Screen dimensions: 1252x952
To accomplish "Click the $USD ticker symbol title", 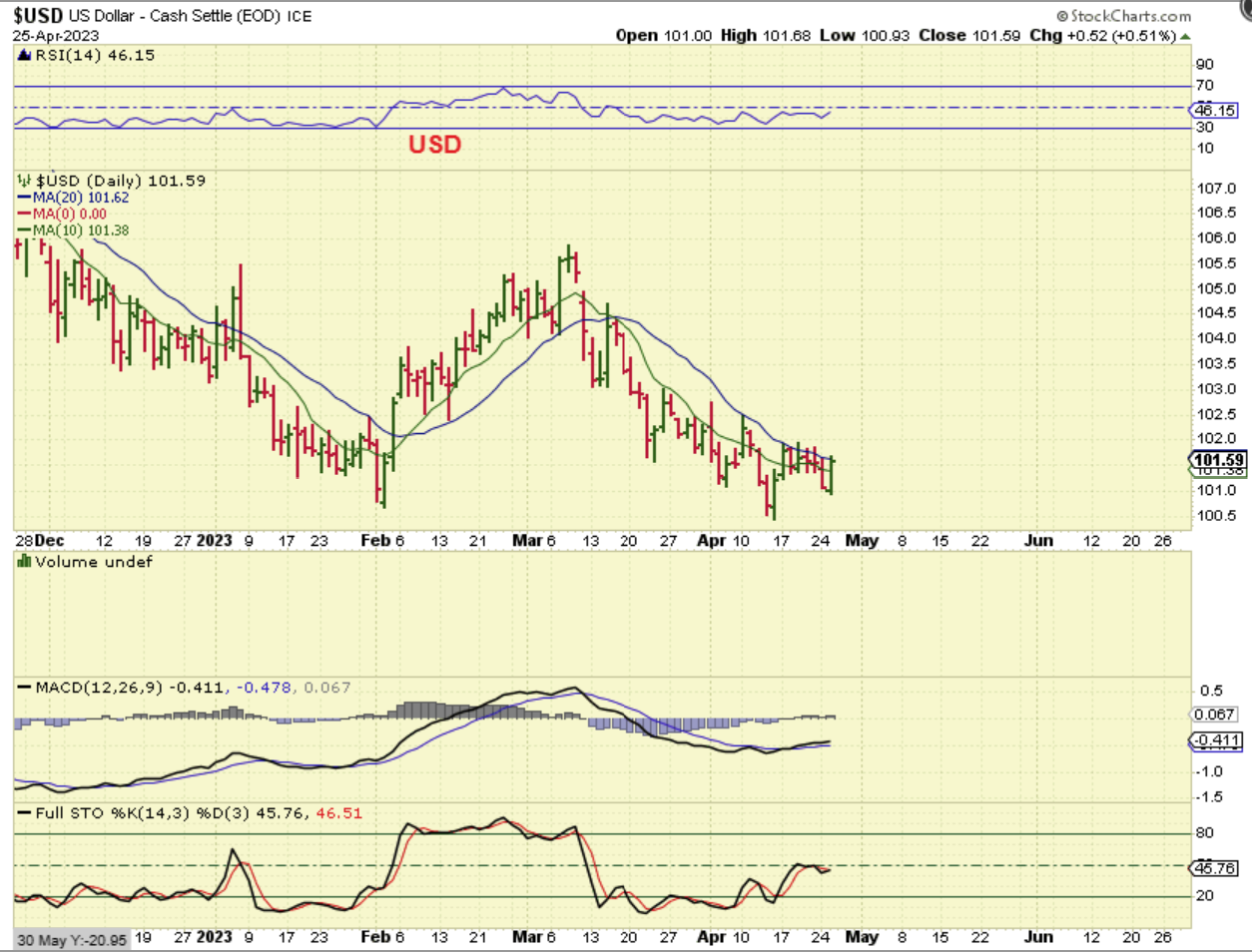I will tap(38, 16).
